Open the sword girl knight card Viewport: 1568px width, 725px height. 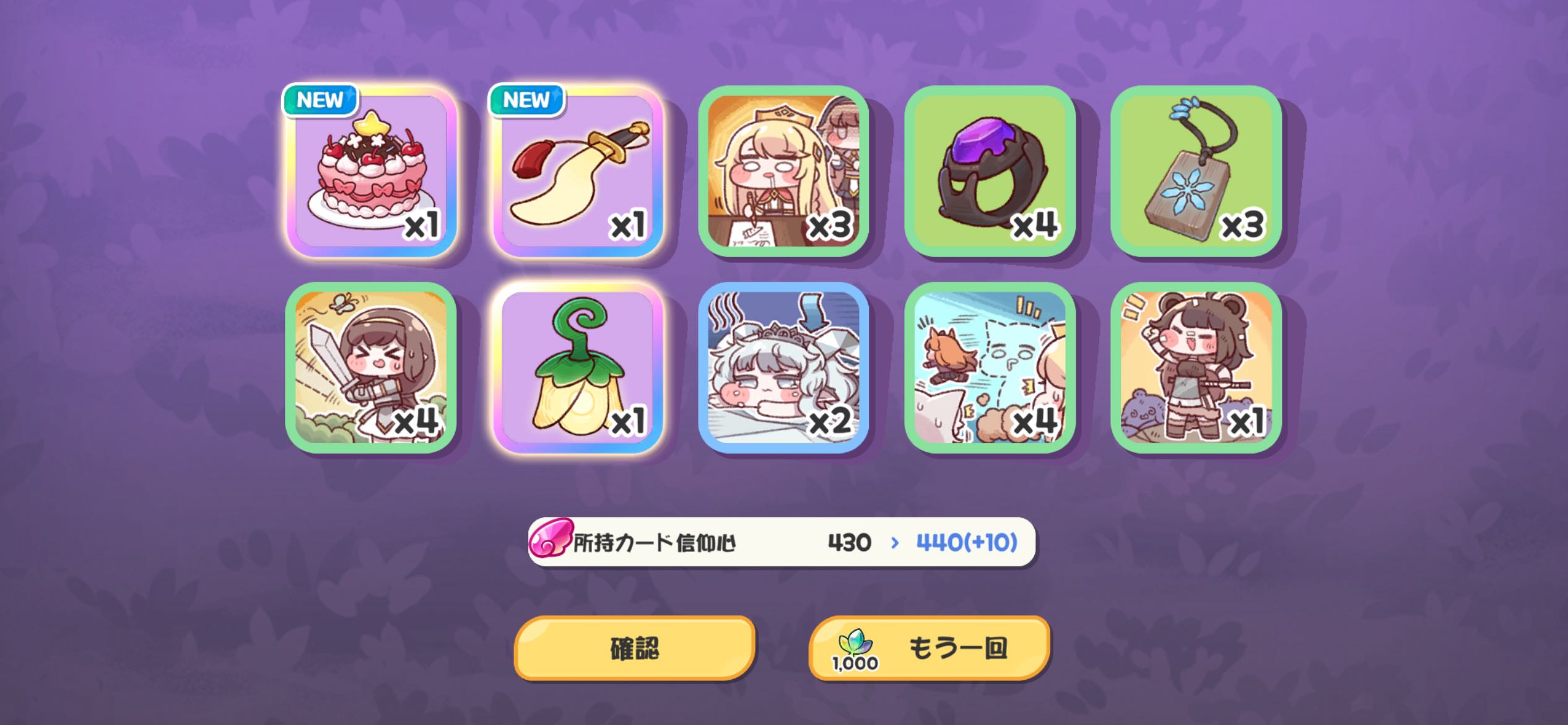371,367
